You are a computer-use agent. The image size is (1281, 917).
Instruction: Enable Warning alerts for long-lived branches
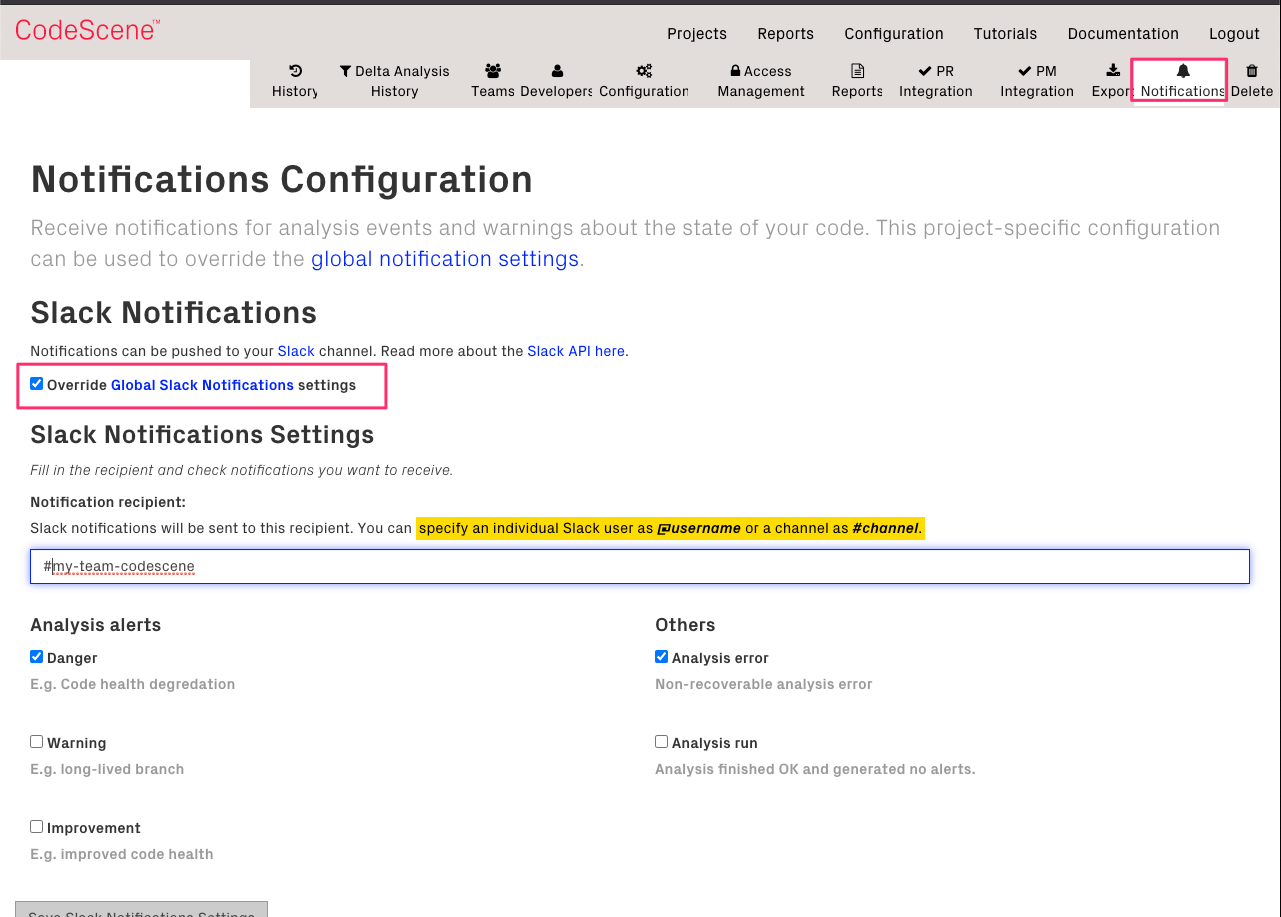pos(36,741)
